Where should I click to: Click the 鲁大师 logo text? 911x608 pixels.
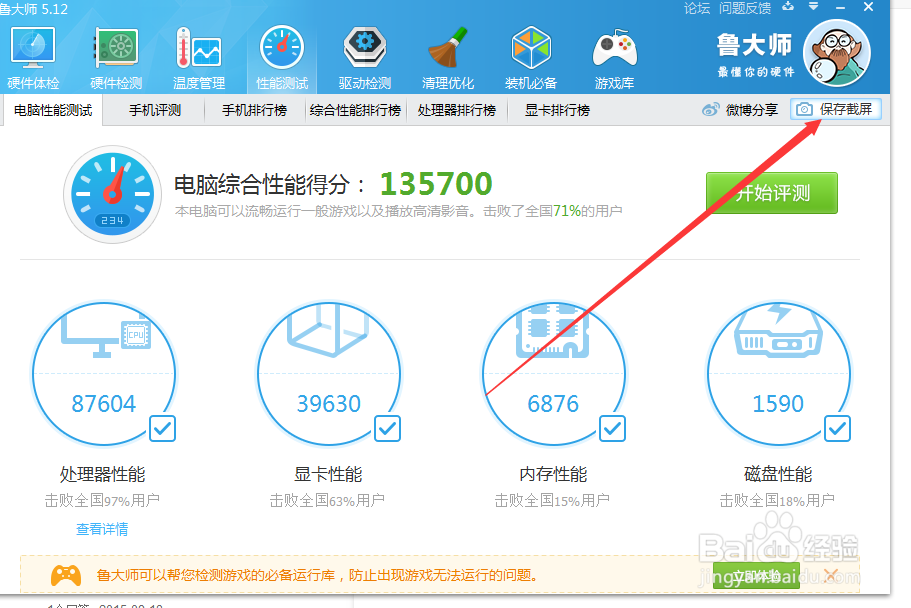(x=755, y=45)
